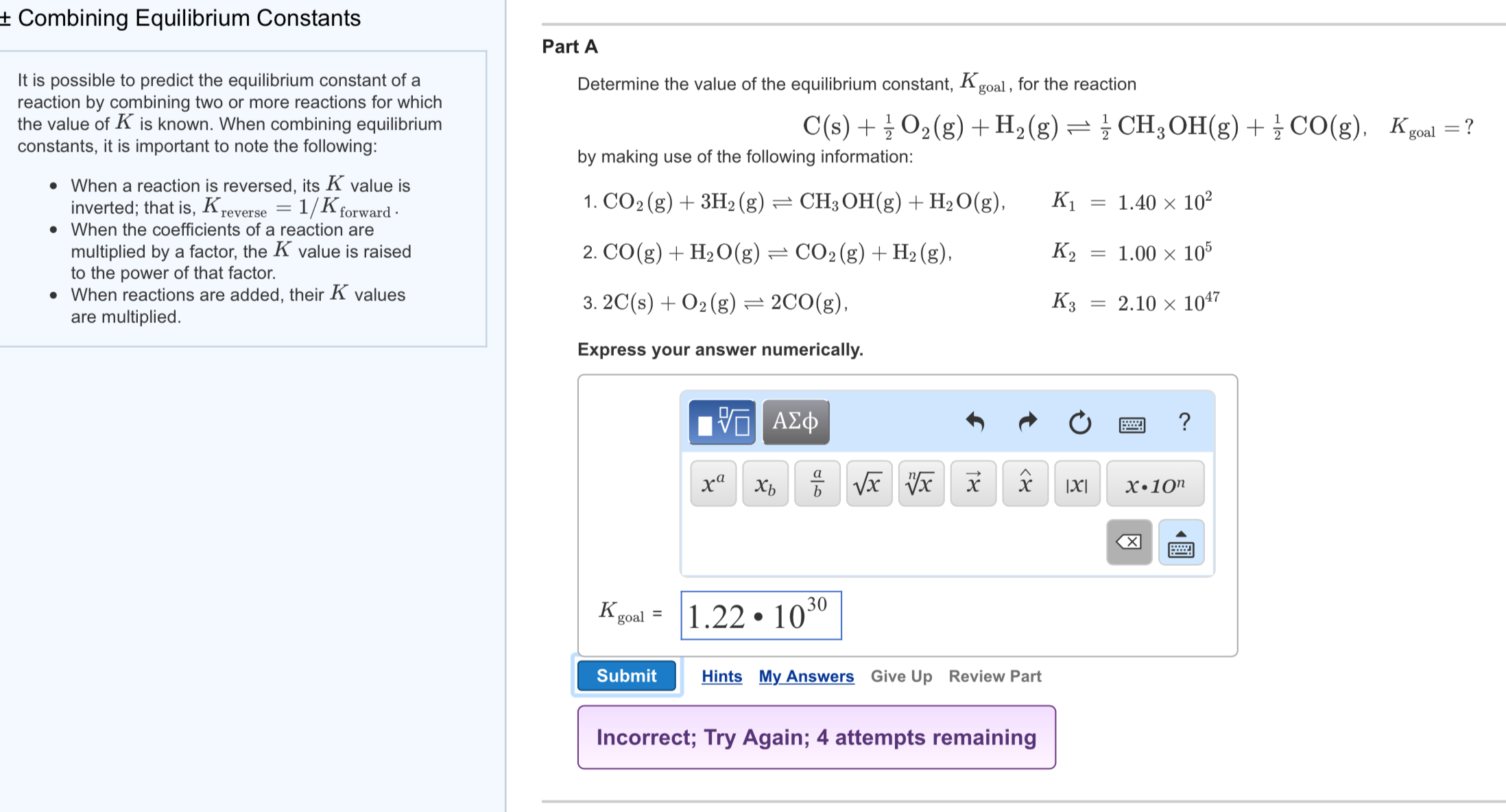The height and width of the screenshot is (812, 1506).
Task: Toggle the ΑΣΦ Greek symbols palette
Action: tap(796, 422)
